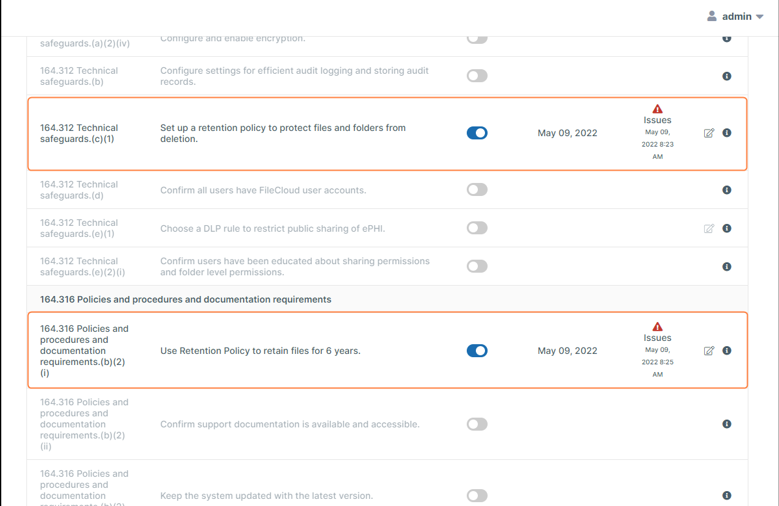This screenshot has height=506, width=779.
Task: Show info for FileCloud user accounts rule
Action: tap(727, 190)
